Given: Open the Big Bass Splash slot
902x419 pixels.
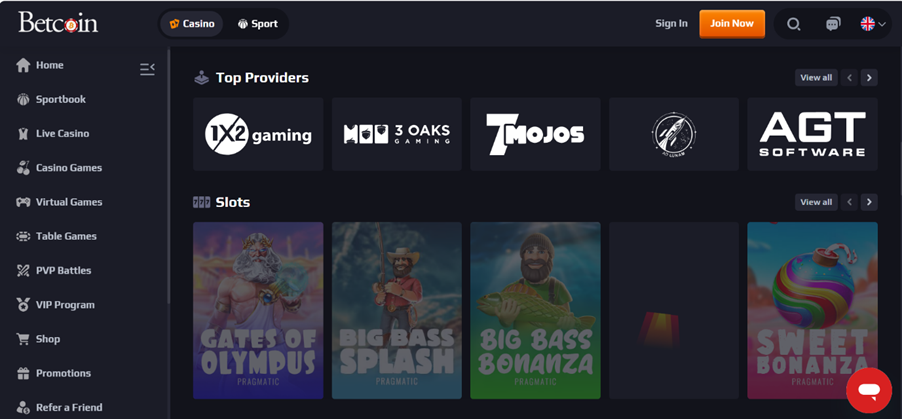Looking at the screenshot, I should tap(397, 311).
